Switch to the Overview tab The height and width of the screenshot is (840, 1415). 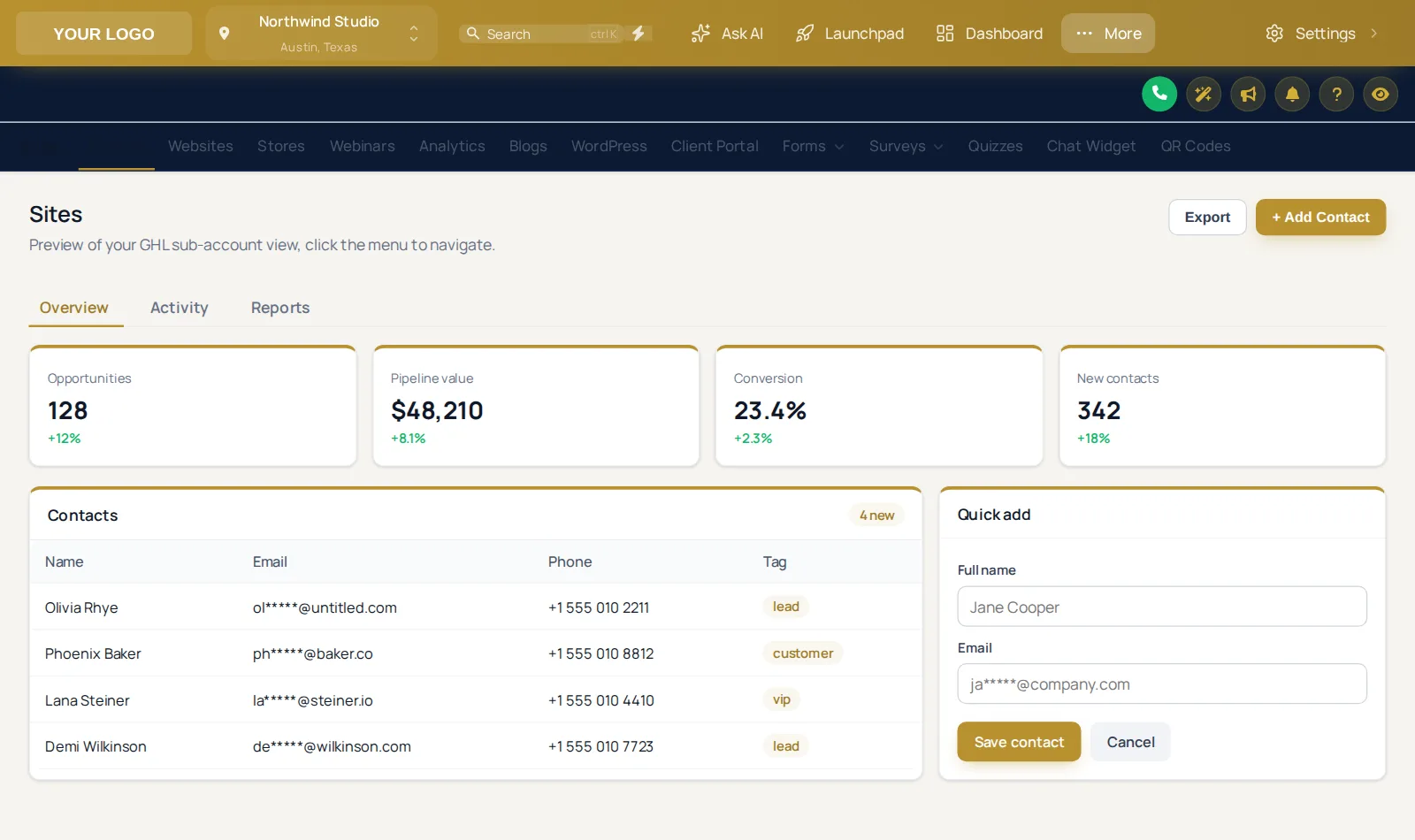click(74, 308)
